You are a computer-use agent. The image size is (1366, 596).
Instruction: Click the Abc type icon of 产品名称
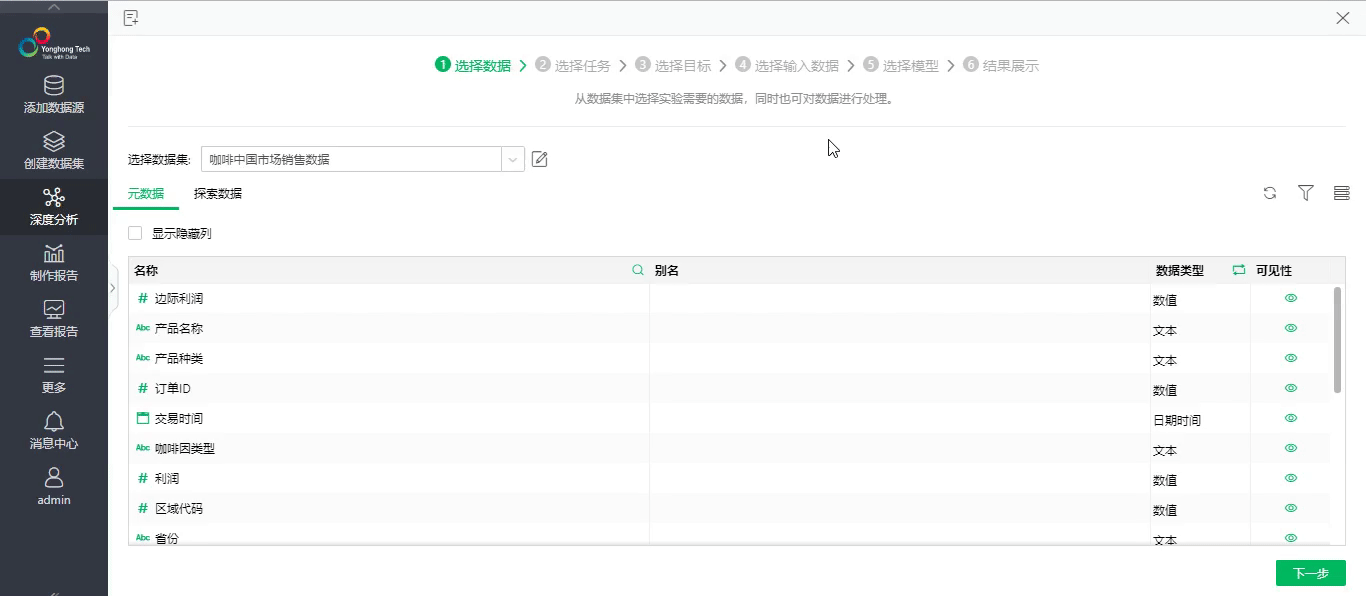click(142, 328)
